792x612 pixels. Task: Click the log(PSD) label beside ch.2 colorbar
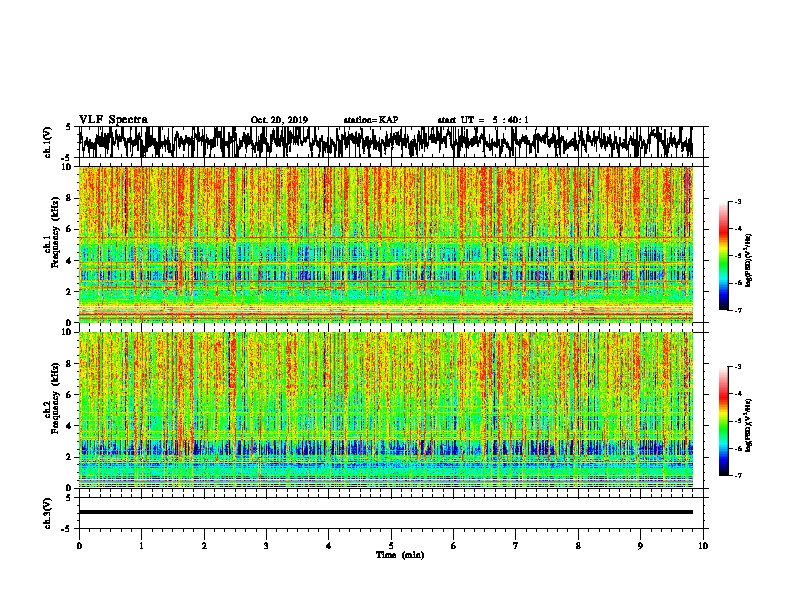tap(748, 425)
